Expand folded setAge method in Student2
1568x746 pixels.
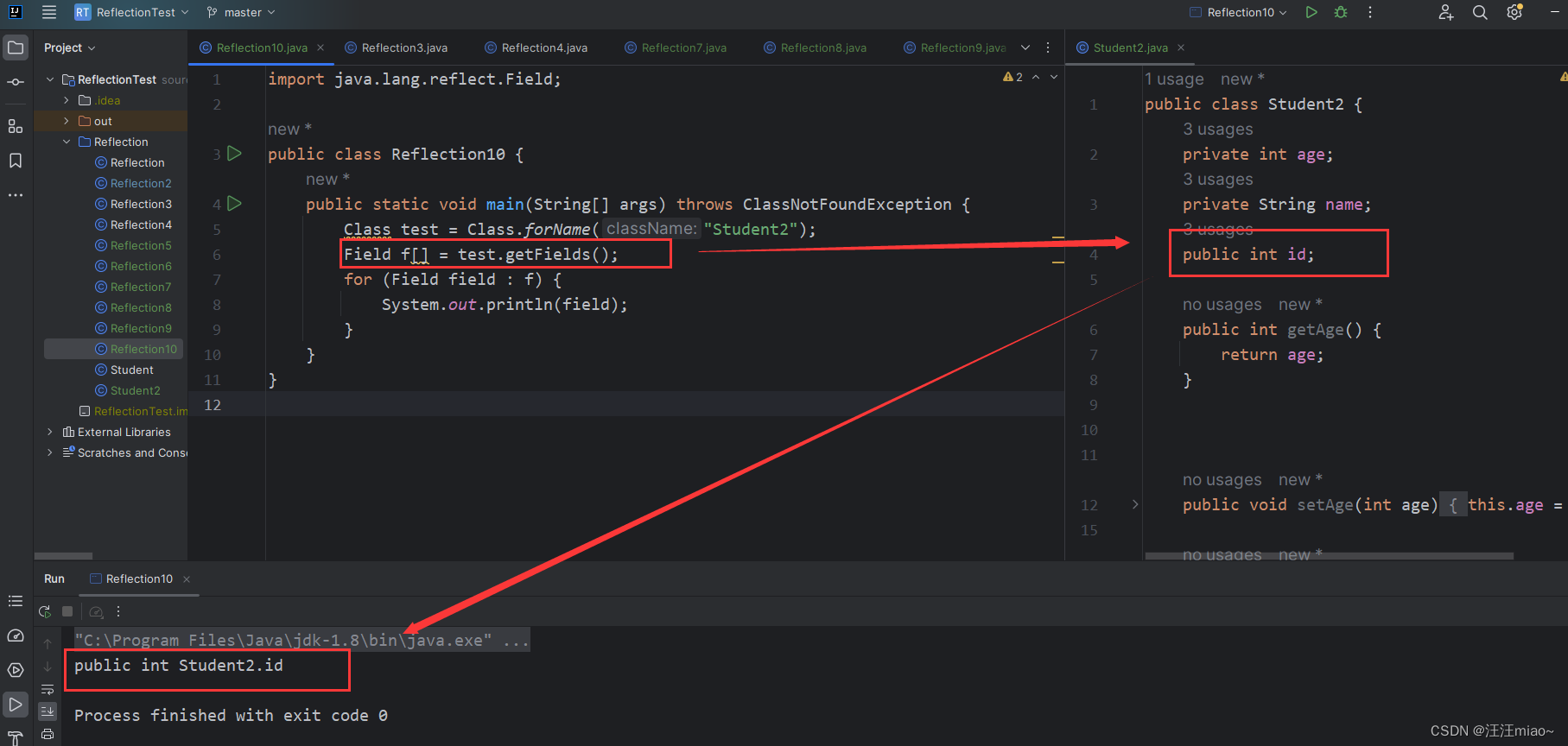click(1135, 504)
